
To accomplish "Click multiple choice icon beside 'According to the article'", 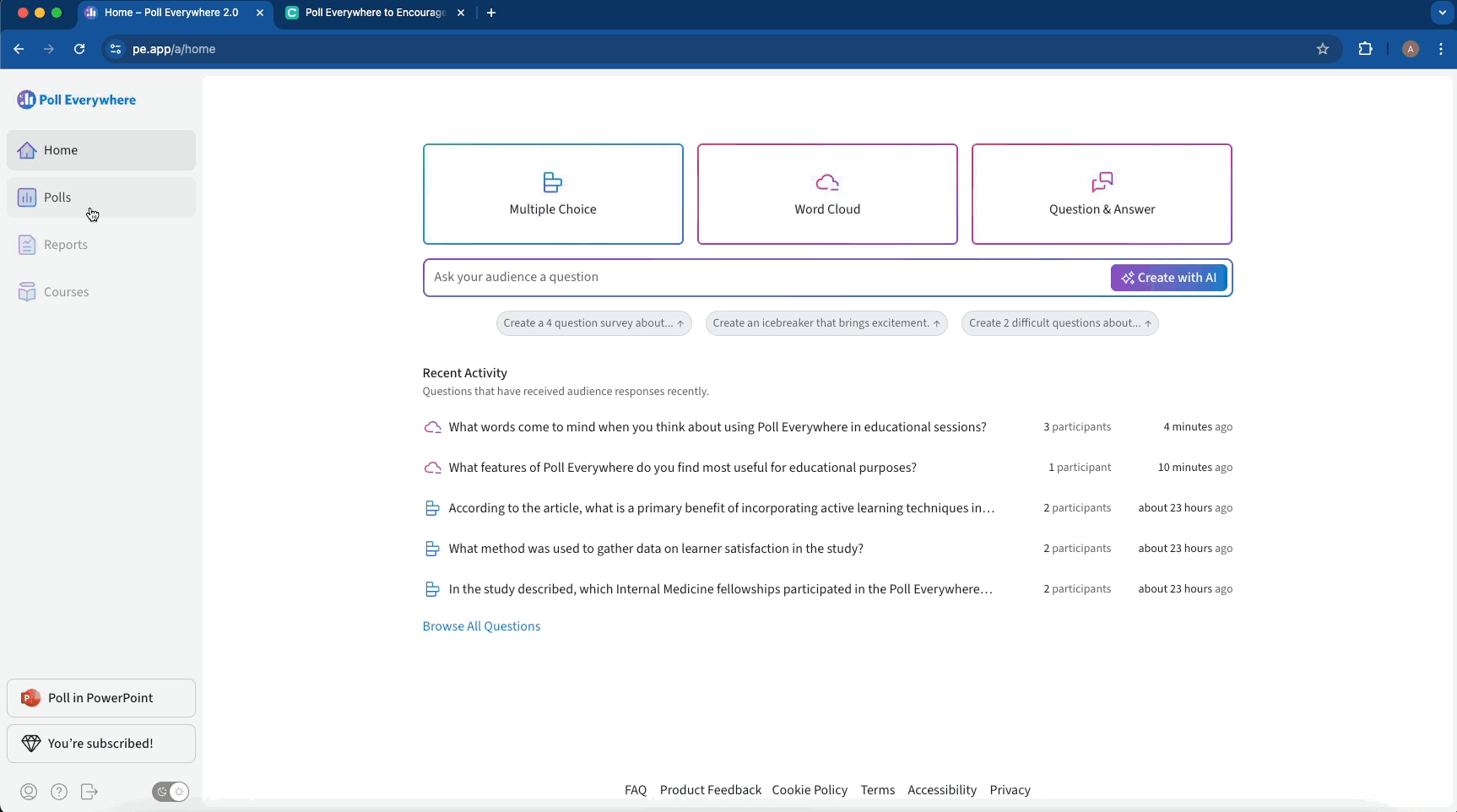I will click(x=432, y=508).
